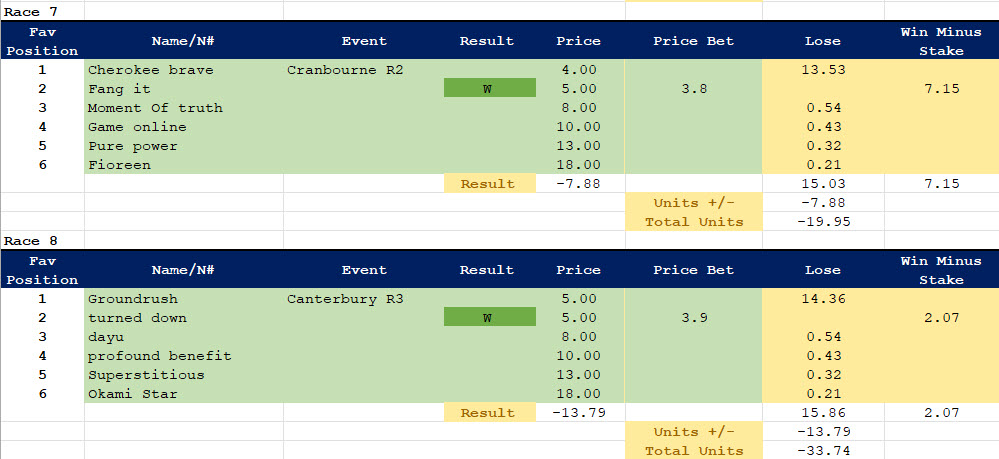Click the "Race 7" label cell
The height and width of the screenshot is (459, 999).
(x=32, y=11)
